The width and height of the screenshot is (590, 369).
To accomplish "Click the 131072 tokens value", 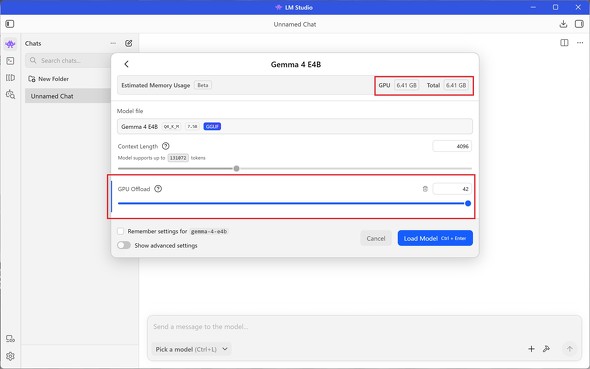I will tap(178, 158).
